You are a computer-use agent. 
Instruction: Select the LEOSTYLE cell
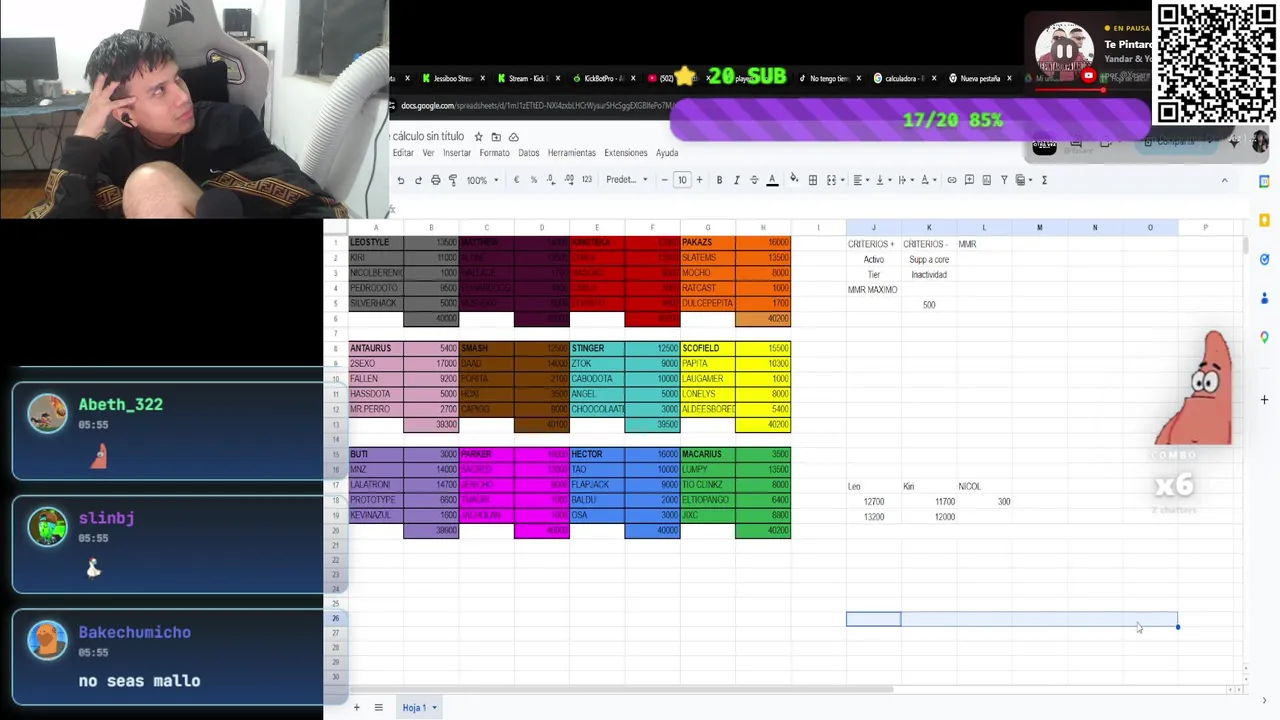click(376, 242)
